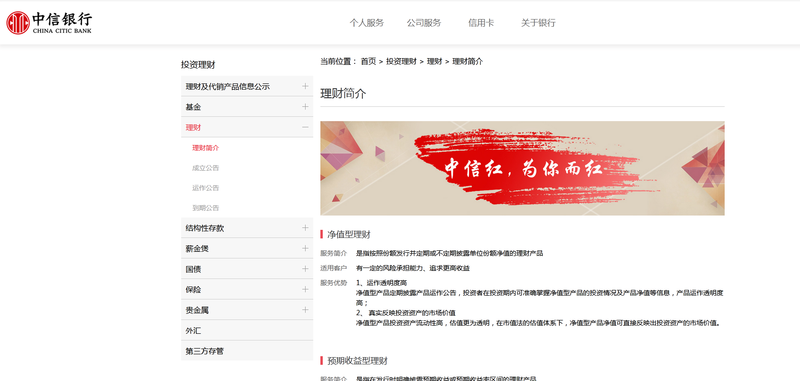
Task: Click the 适用客户 label
Action: (334, 268)
